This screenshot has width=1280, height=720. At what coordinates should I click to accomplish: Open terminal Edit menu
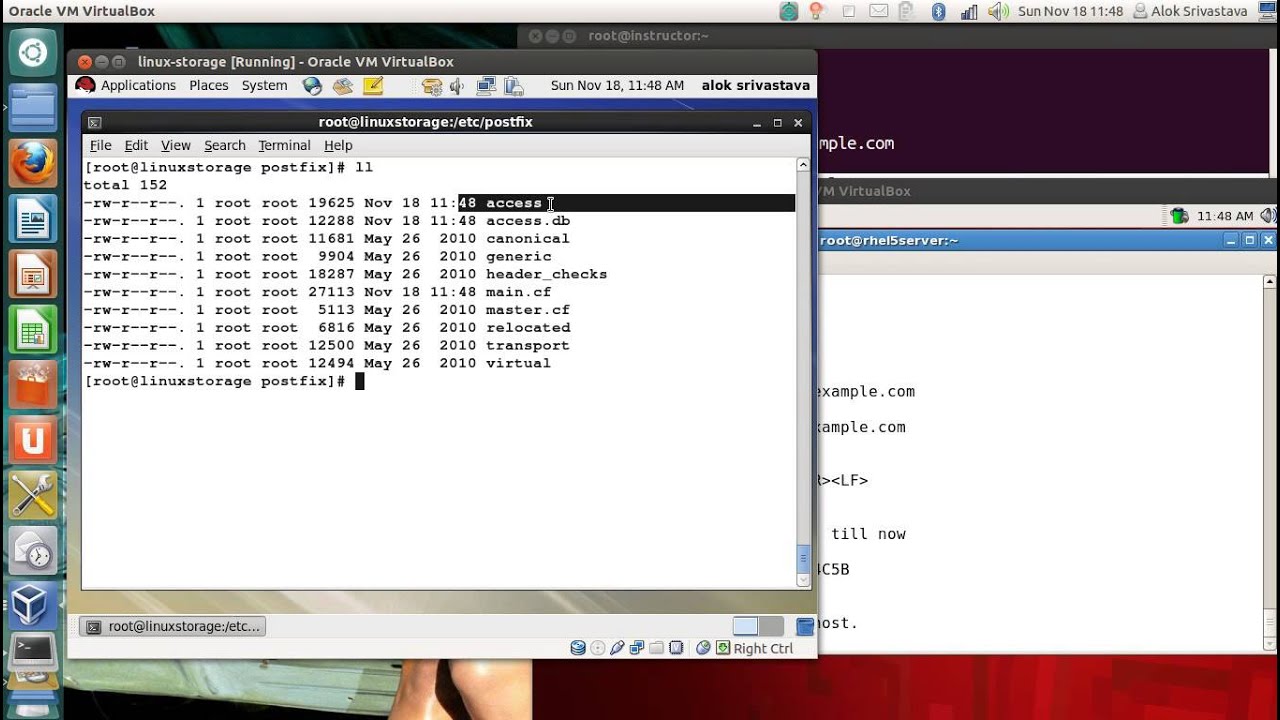point(136,146)
